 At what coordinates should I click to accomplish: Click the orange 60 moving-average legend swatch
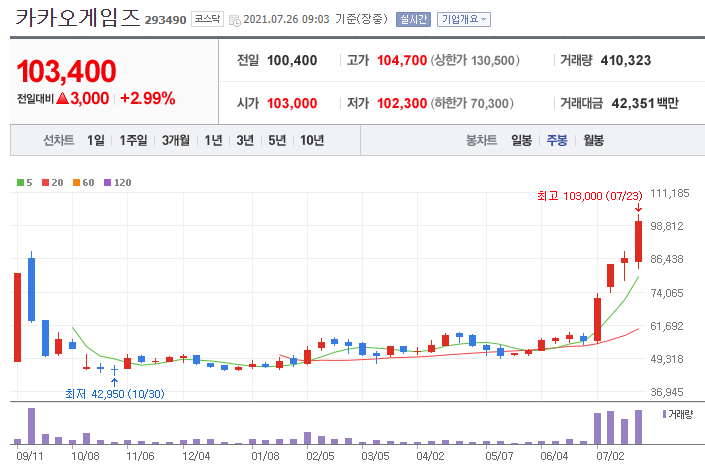pyautogui.click(x=76, y=182)
